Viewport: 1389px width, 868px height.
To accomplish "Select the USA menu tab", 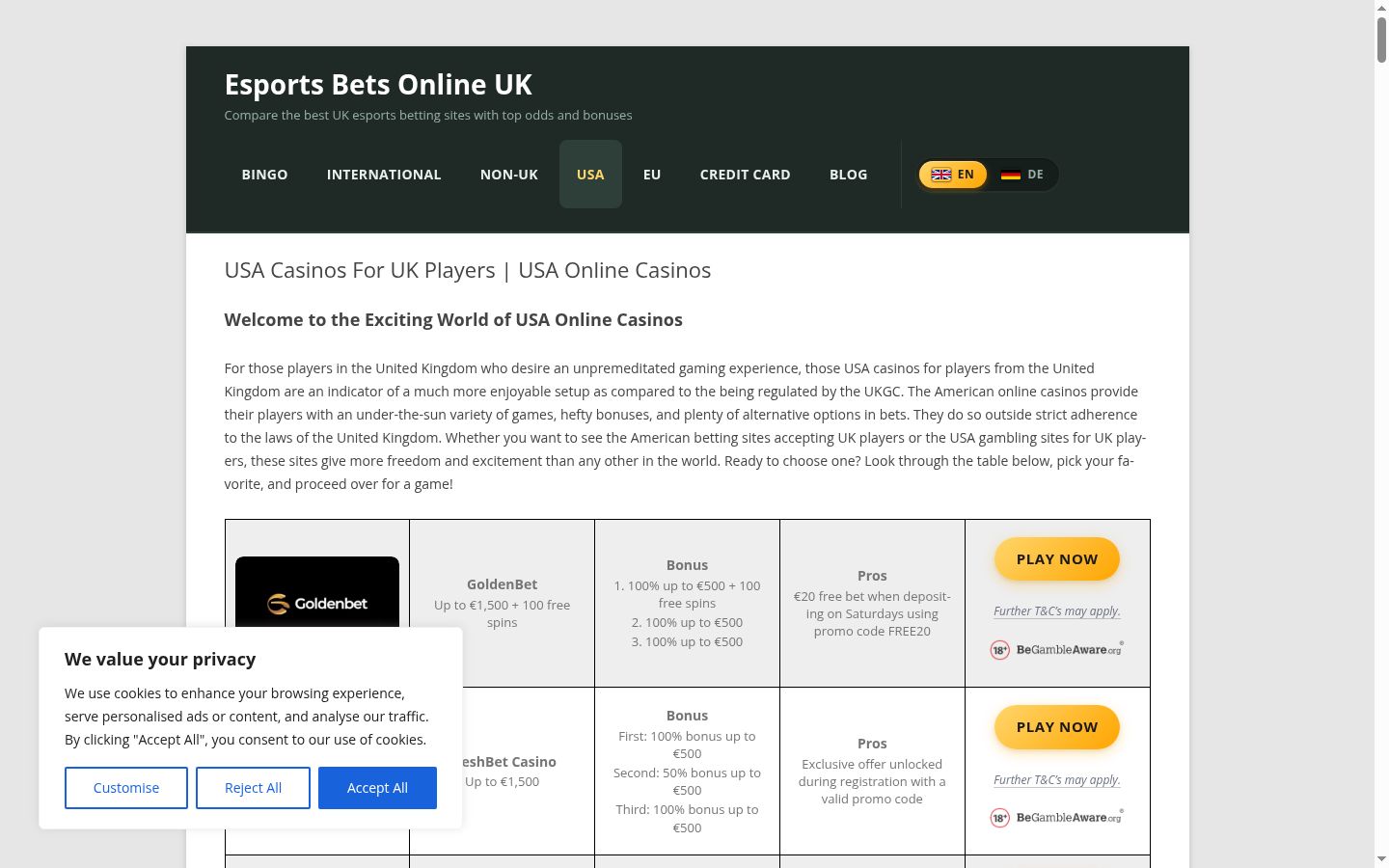I will 590,175.
